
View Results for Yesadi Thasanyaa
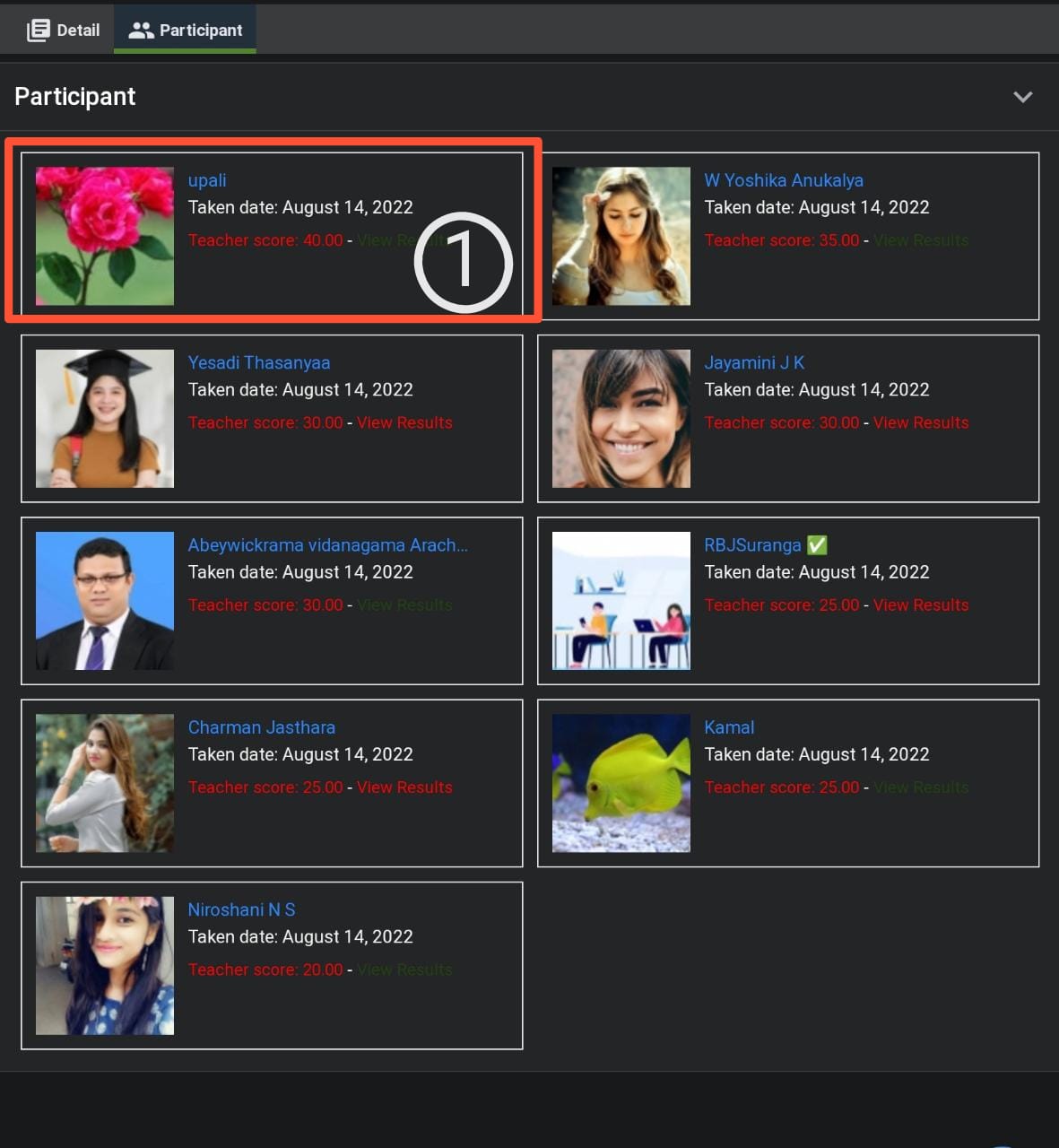pyautogui.click(x=404, y=422)
